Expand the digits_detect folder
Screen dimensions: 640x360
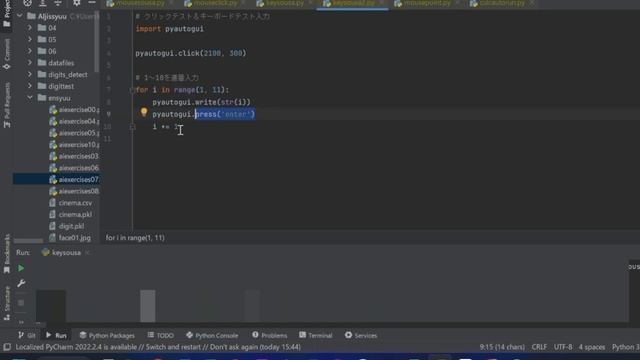30,74
